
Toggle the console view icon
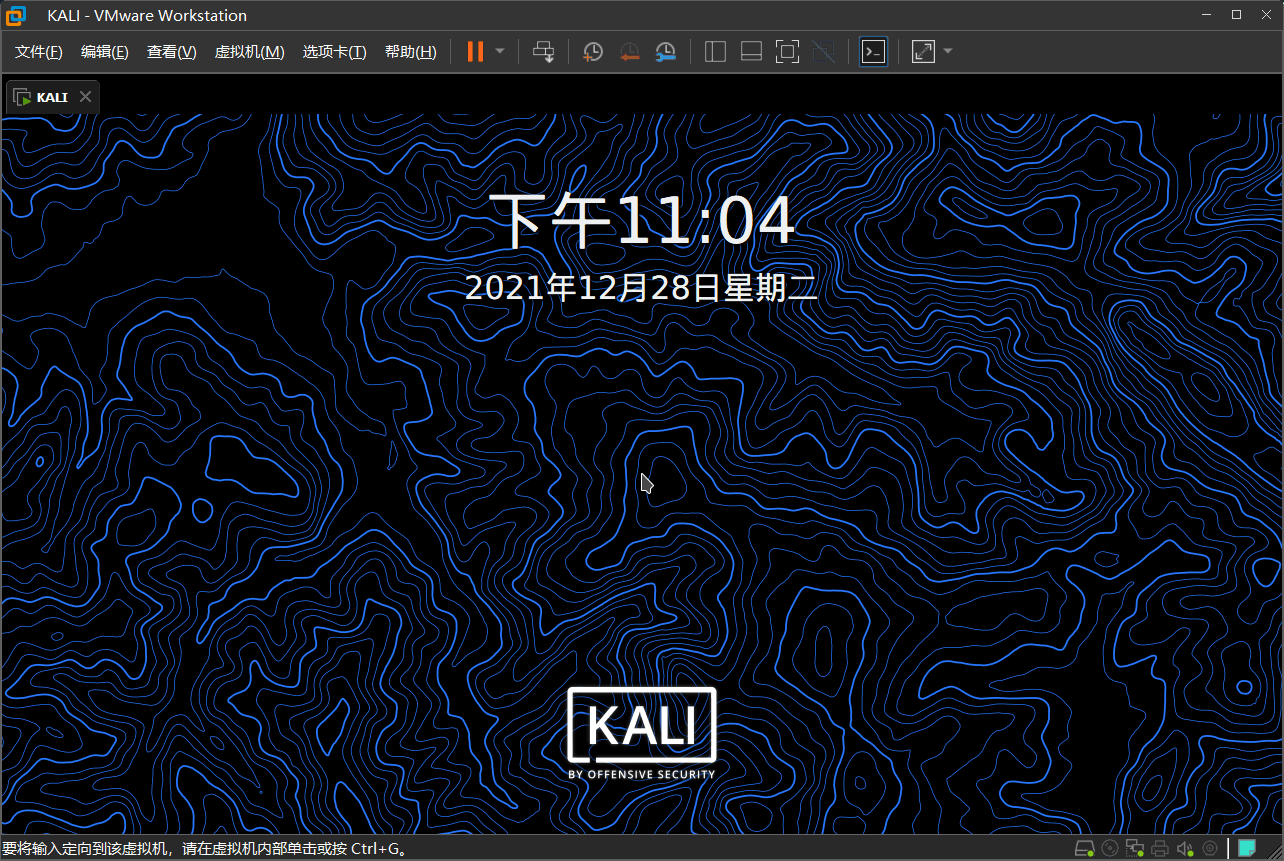click(x=873, y=52)
